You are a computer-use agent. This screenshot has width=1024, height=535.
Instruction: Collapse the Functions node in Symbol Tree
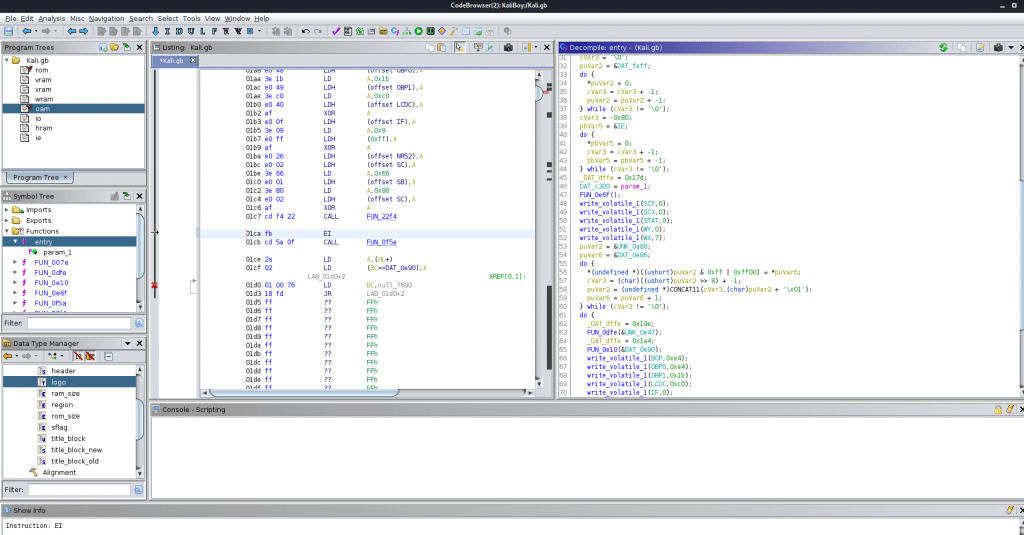pyautogui.click(x=7, y=231)
